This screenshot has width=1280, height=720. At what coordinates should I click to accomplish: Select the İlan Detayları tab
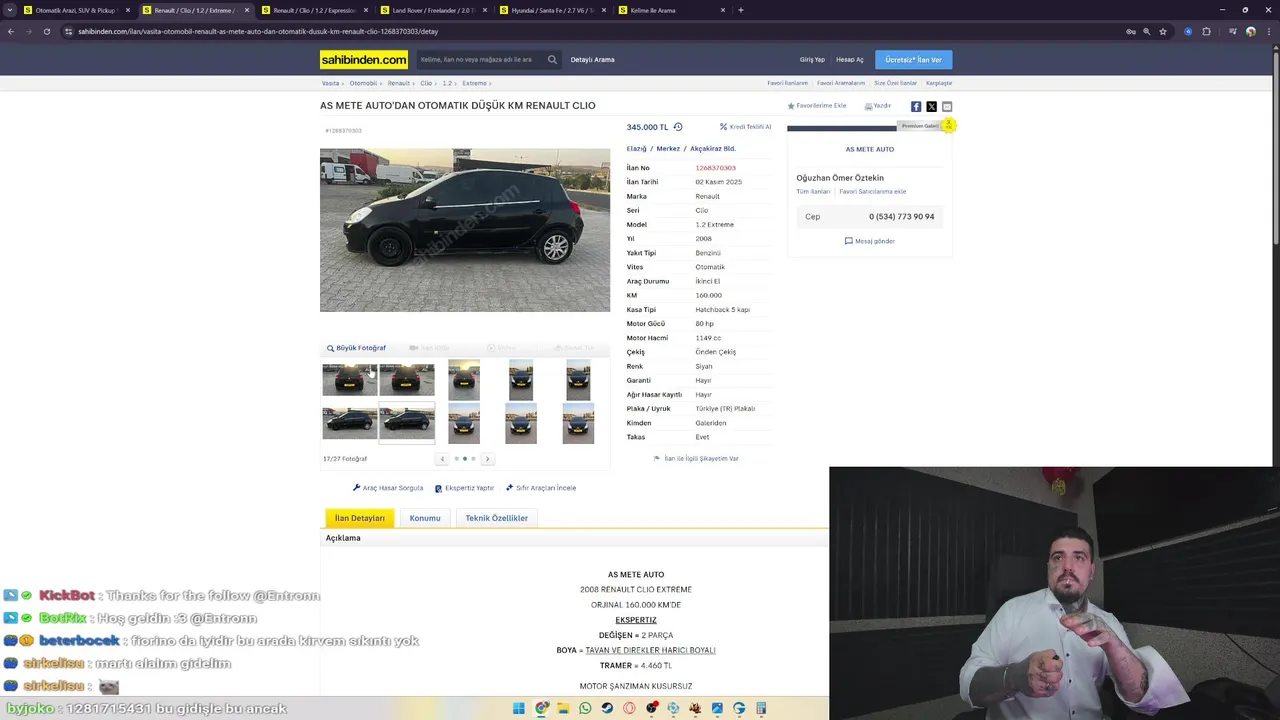pyautogui.click(x=360, y=518)
